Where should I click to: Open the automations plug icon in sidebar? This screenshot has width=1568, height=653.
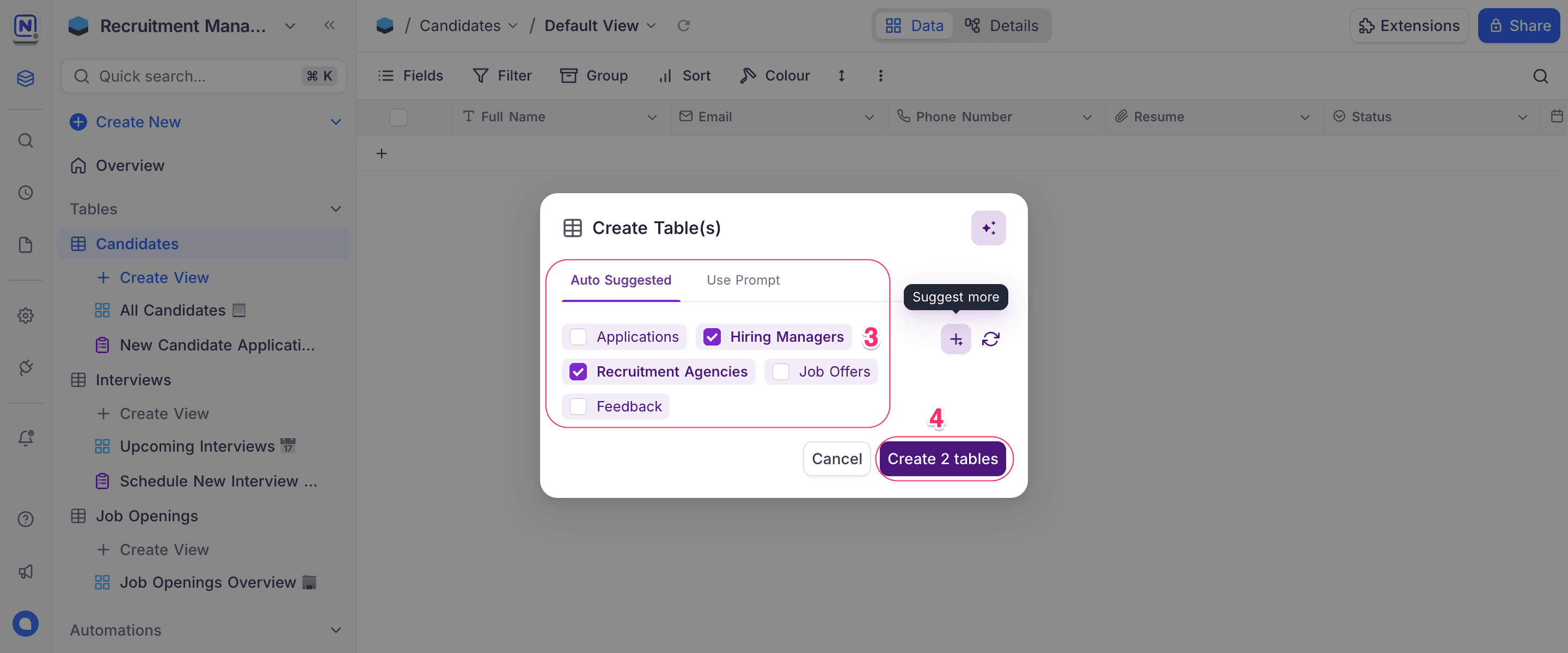(x=26, y=367)
